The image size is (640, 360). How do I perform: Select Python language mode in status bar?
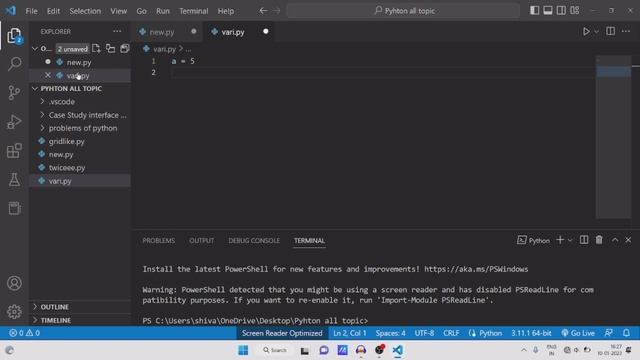point(490,333)
